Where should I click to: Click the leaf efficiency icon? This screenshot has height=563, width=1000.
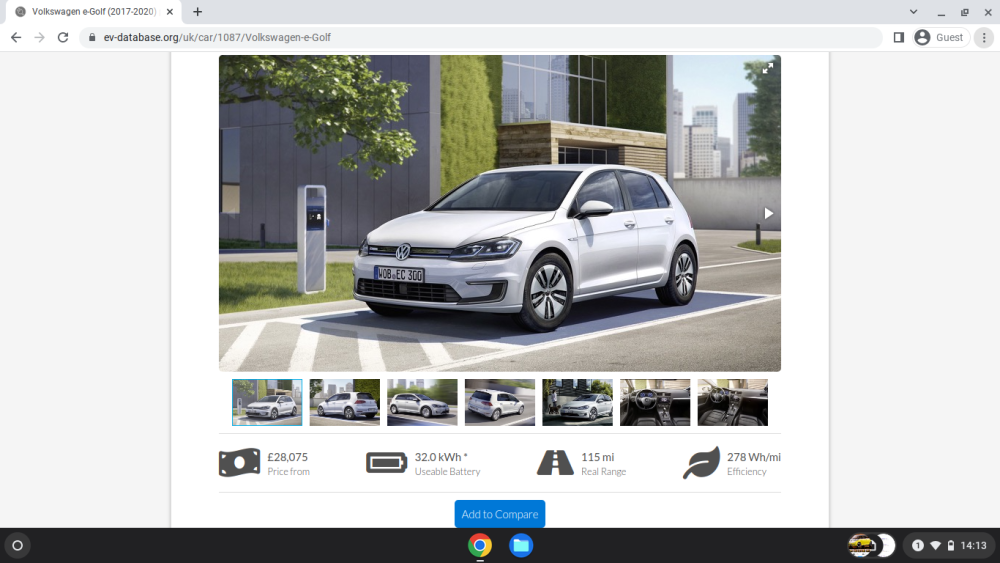pos(702,463)
